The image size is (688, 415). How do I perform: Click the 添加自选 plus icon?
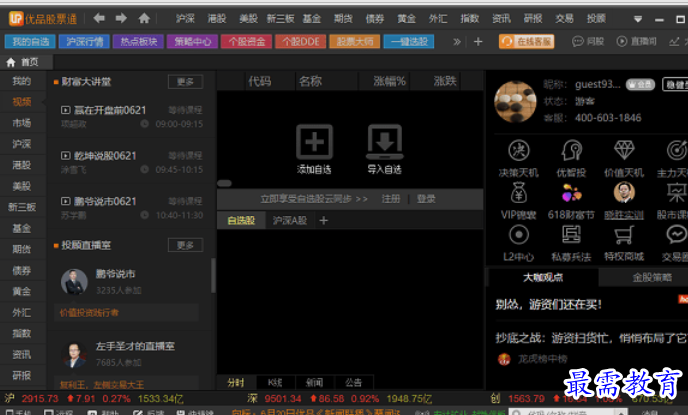pyautogui.click(x=314, y=142)
